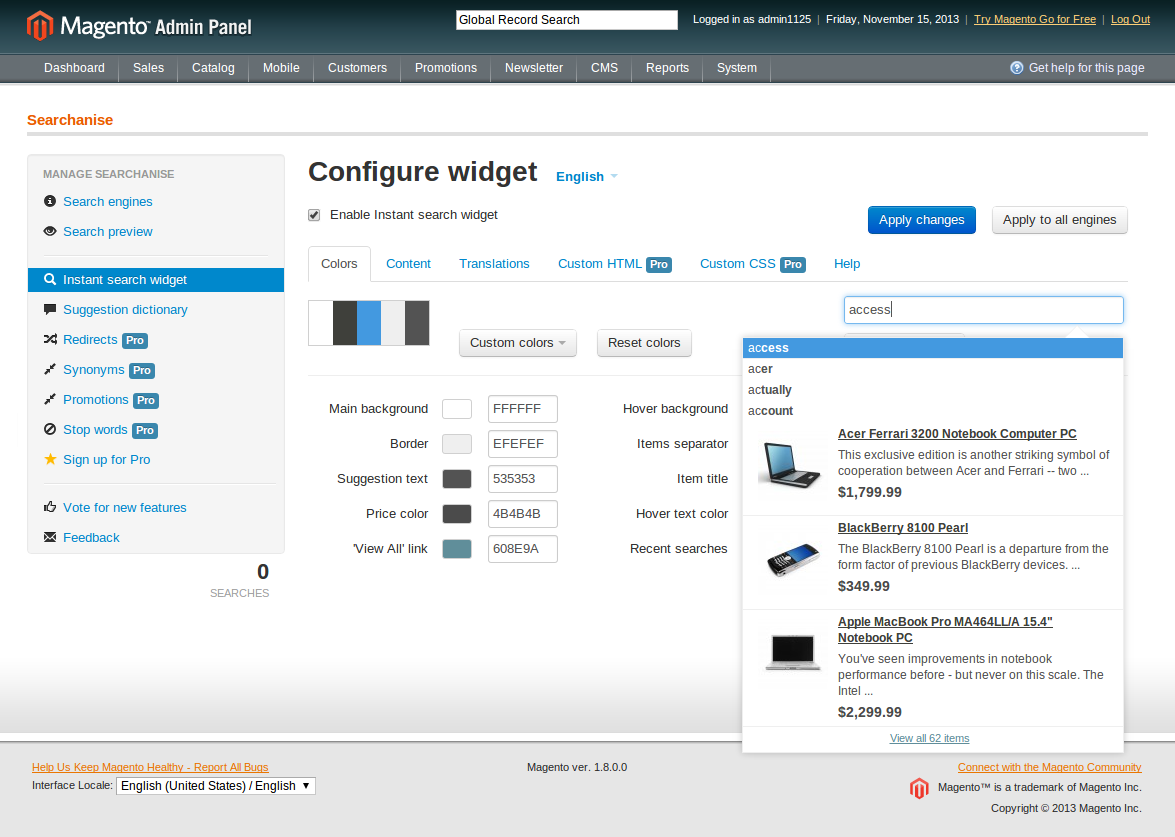Open Suggestion dictionary sidebar link
The image size is (1175, 837).
tap(125, 309)
